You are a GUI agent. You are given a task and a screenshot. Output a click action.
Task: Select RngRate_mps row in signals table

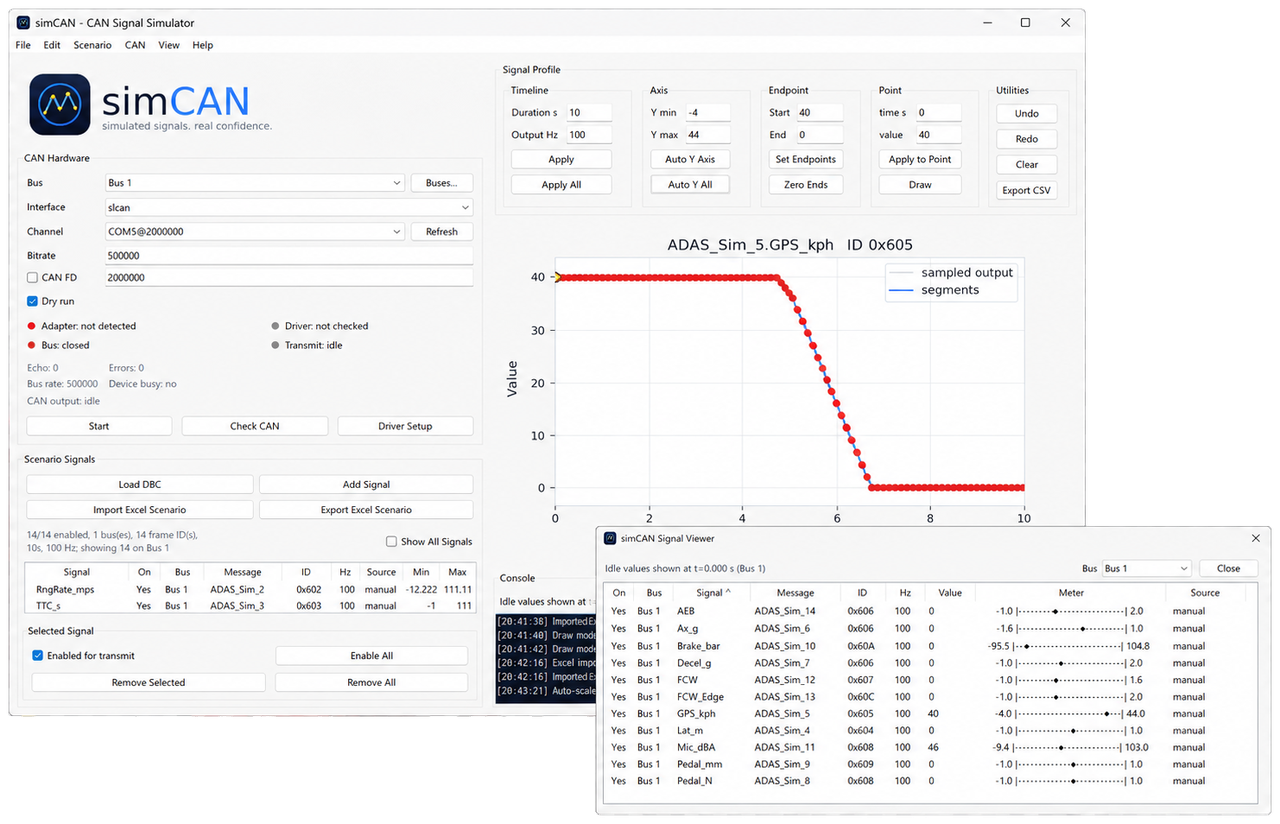tap(250, 590)
